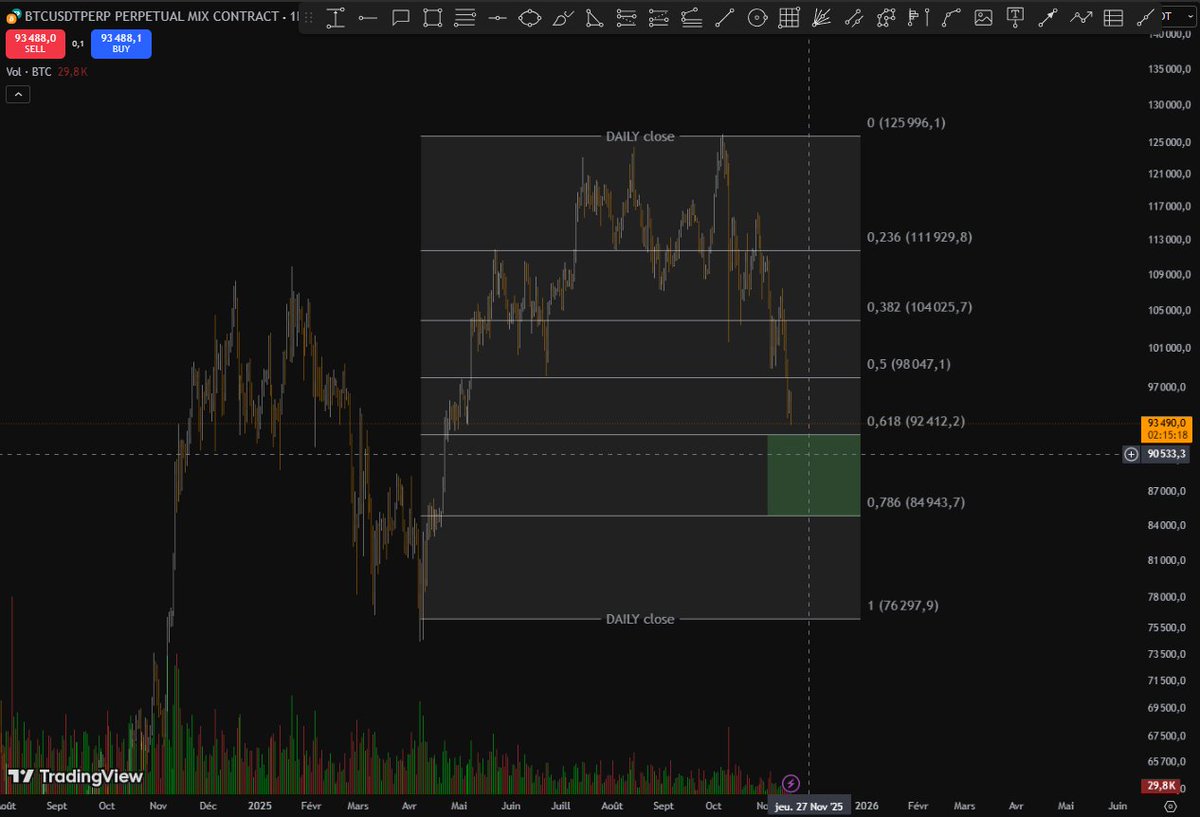Click the Juill label on time axis
This screenshot has height=817, width=1200.
(x=561, y=805)
